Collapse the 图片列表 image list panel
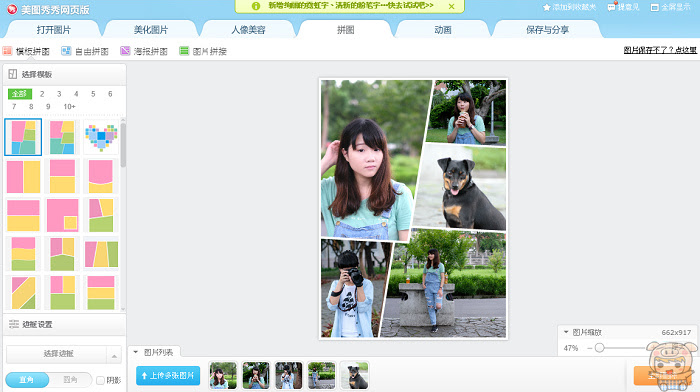 [136, 352]
